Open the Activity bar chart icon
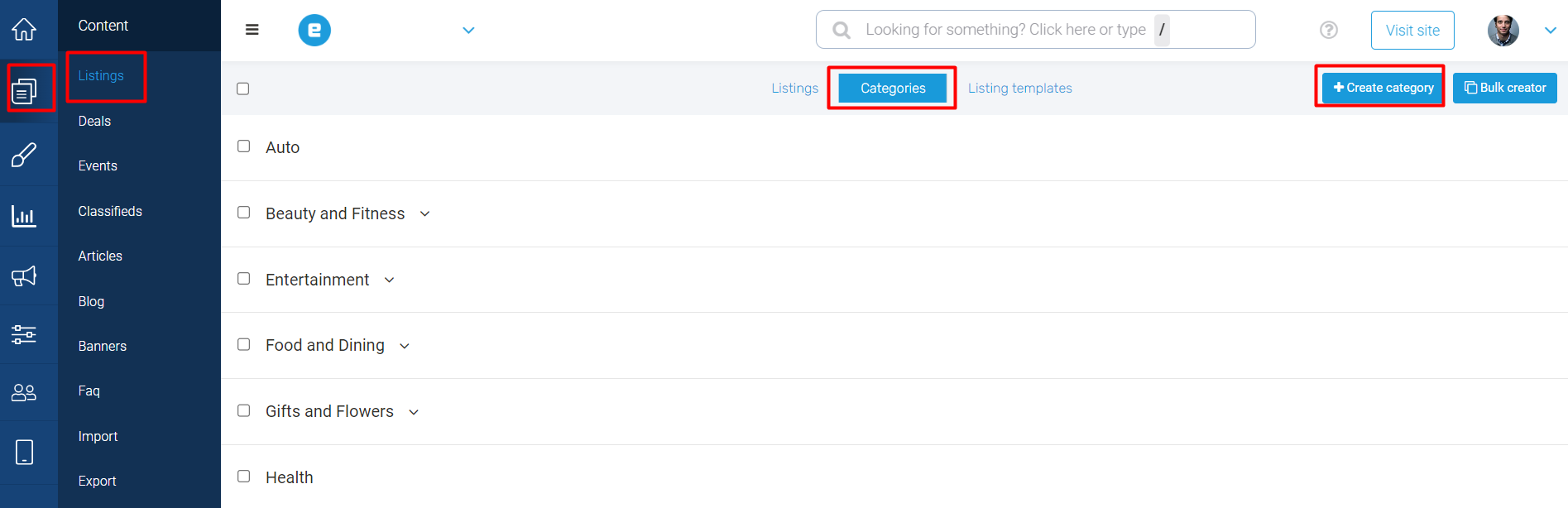Image resolution: width=1568 pixels, height=508 pixels. tap(24, 216)
